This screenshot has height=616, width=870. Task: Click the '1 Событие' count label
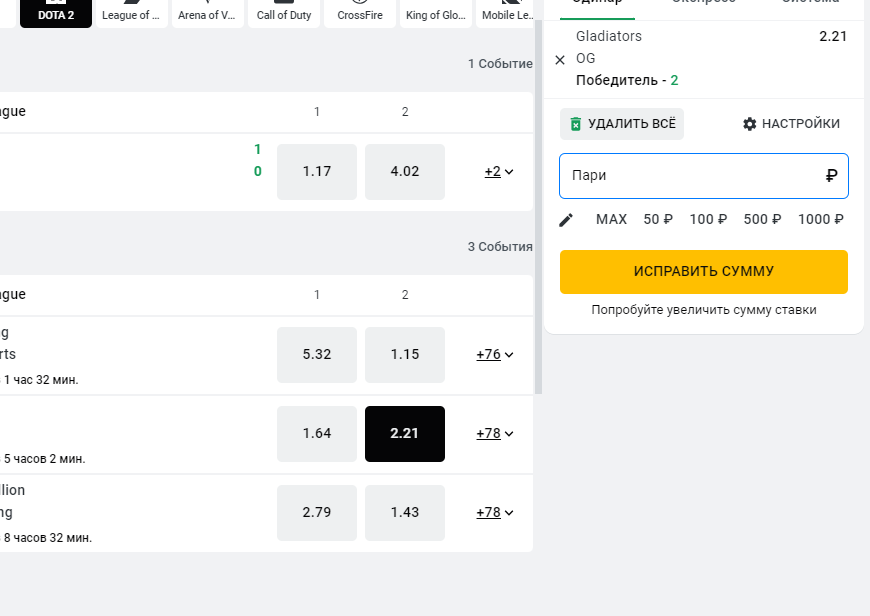coord(500,64)
